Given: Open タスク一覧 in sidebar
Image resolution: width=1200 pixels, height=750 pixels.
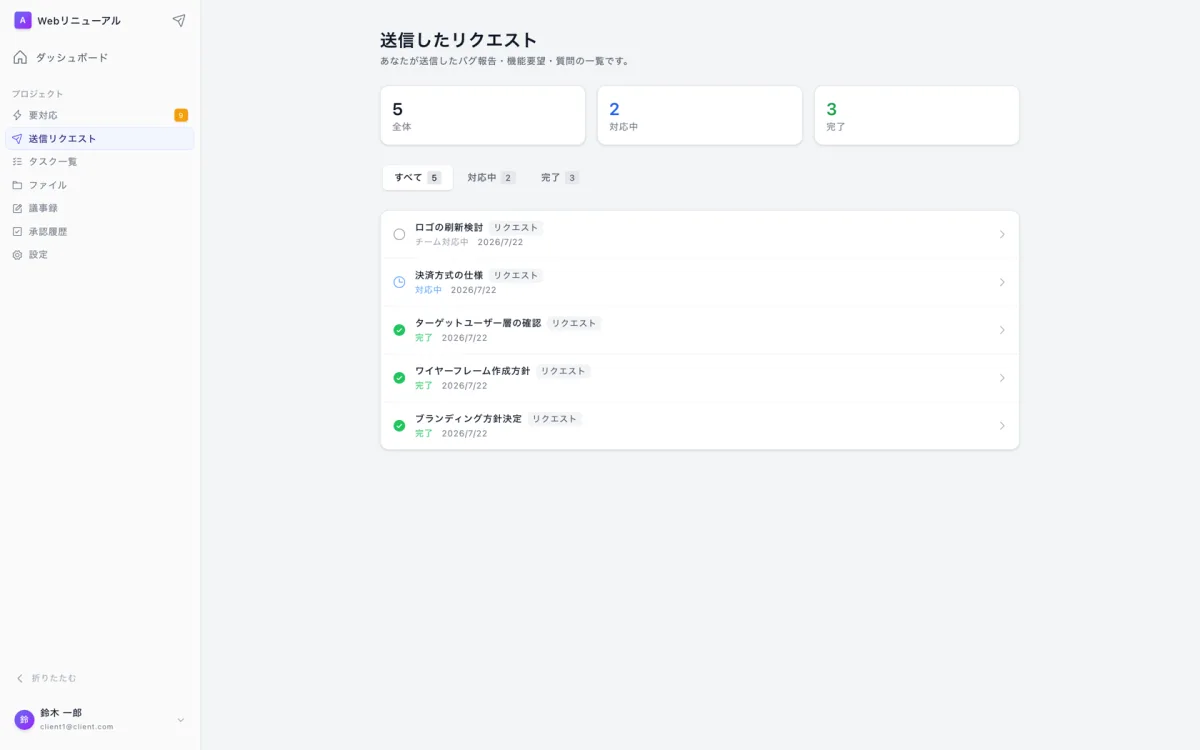Looking at the screenshot, I should point(100,161).
